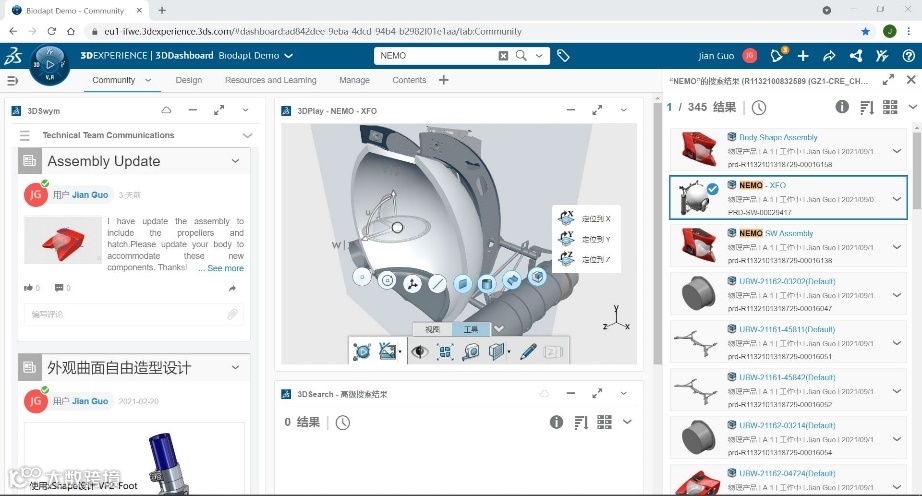Click the sort icon in search results panel
Screen dimensions: 922x496
(867, 108)
